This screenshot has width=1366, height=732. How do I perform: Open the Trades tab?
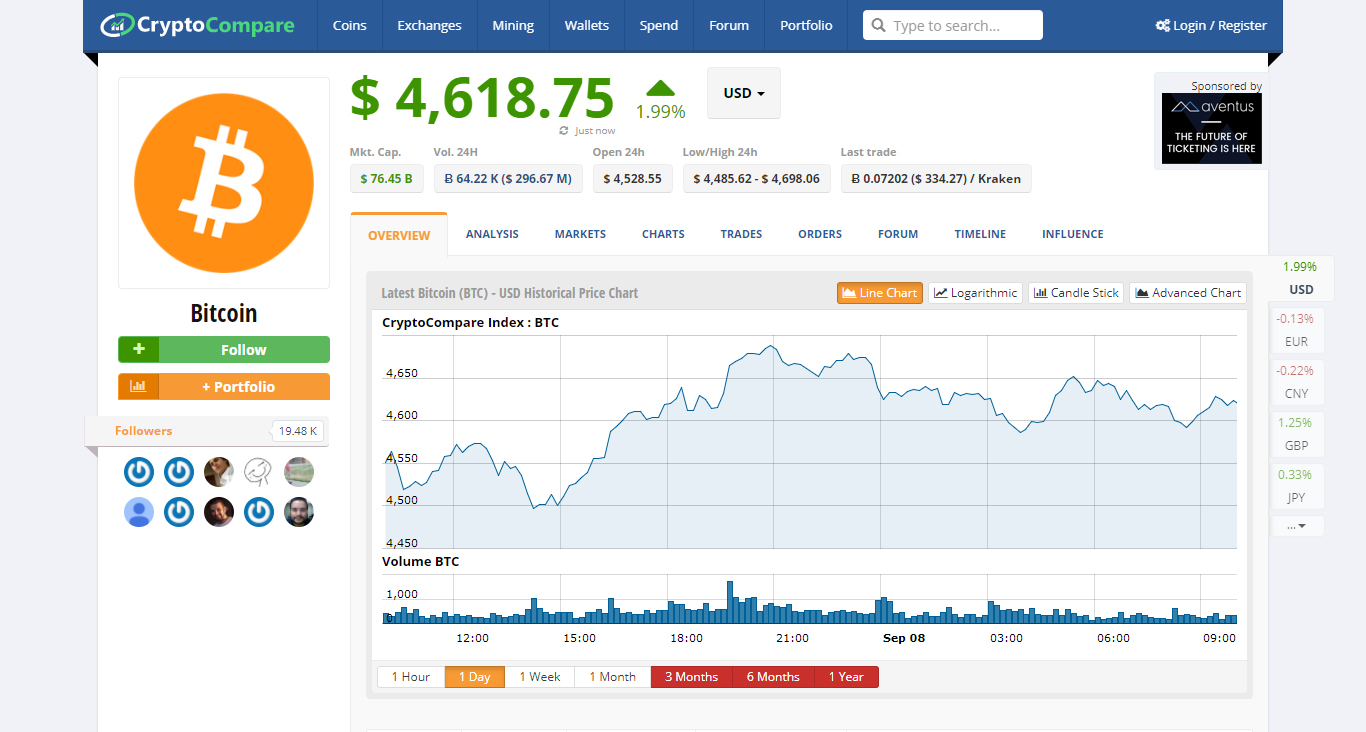(741, 234)
